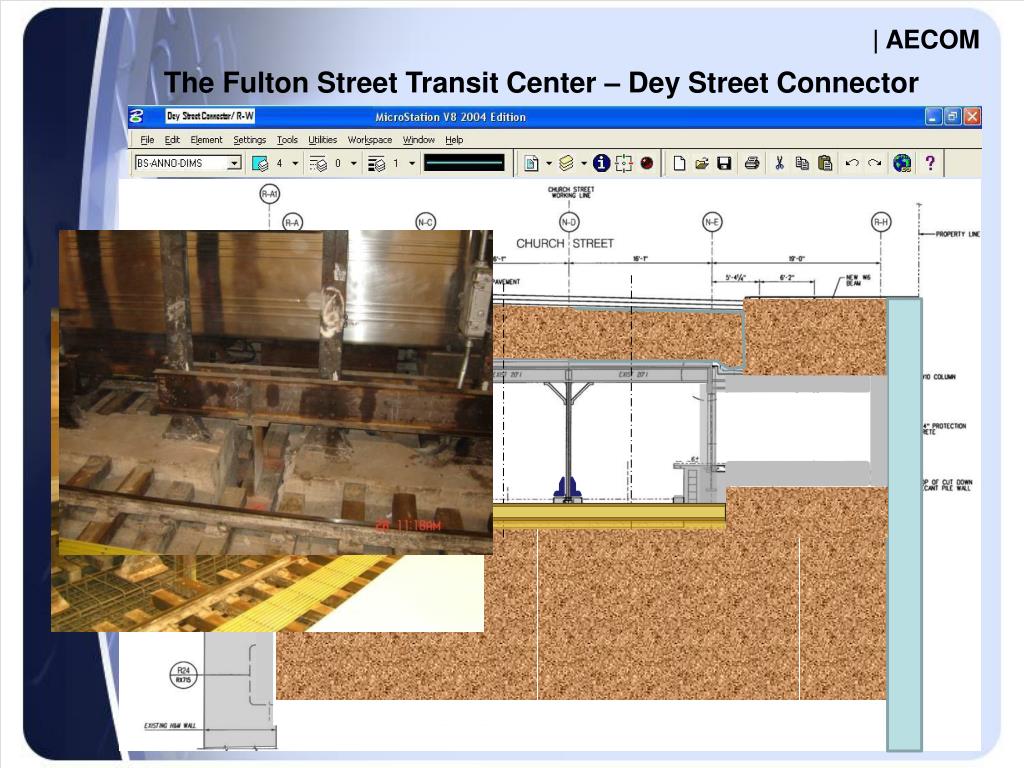
Task: Open the Window menu
Action: click(419, 140)
